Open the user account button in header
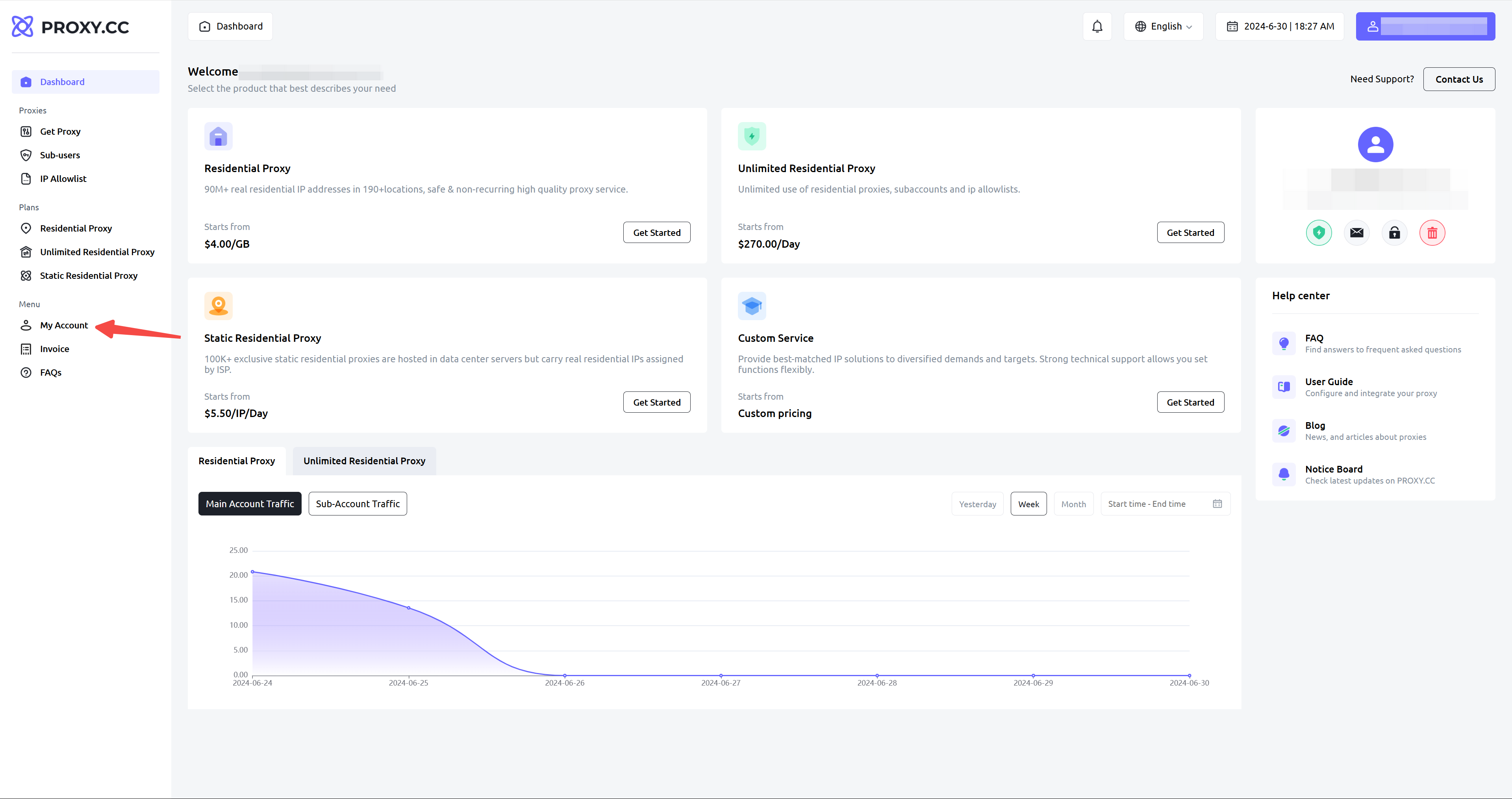Viewport: 1512px width, 799px height. click(x=1425, y=26)
